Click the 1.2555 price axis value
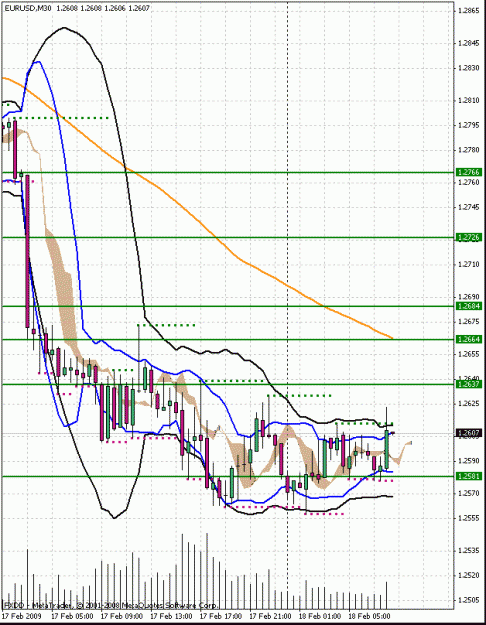Screen dimensions: 486x625 click(x=469, y=518)
